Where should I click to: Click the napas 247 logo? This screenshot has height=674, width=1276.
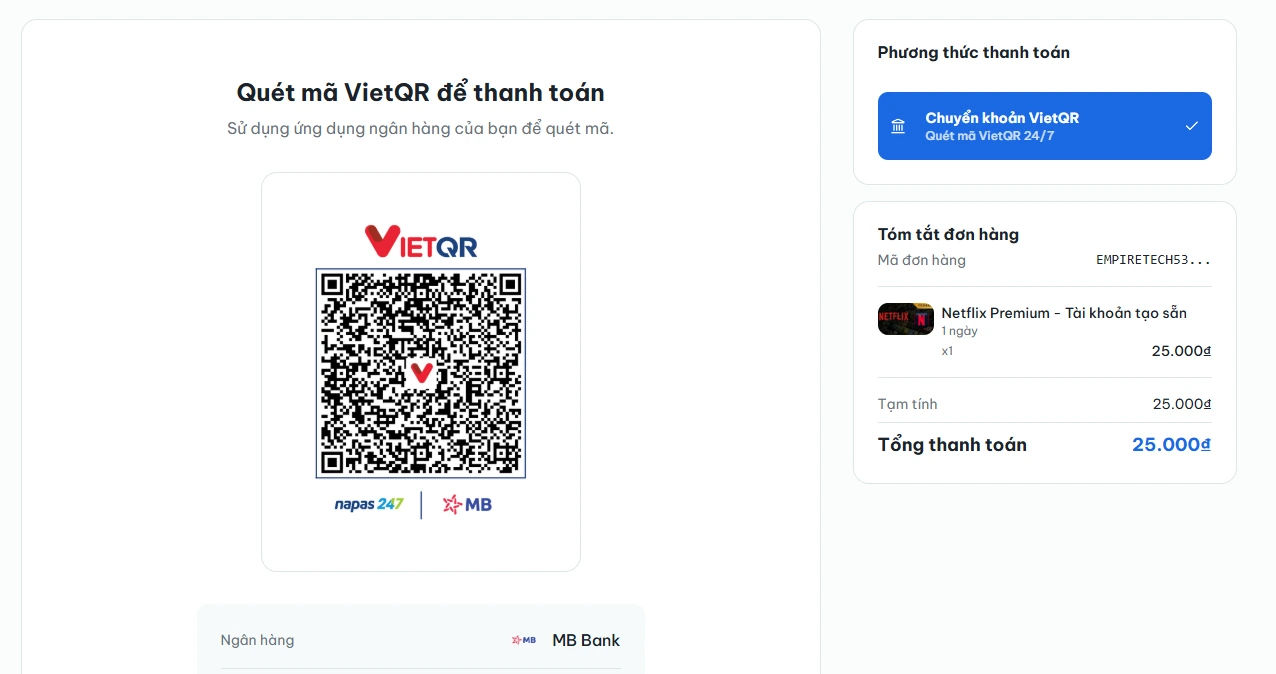coord(369,504)
